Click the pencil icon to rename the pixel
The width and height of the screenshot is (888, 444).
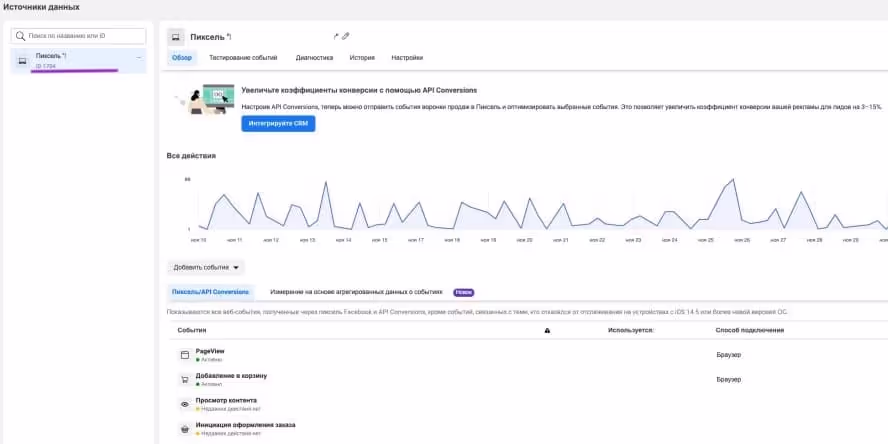(x=345, y=36)
